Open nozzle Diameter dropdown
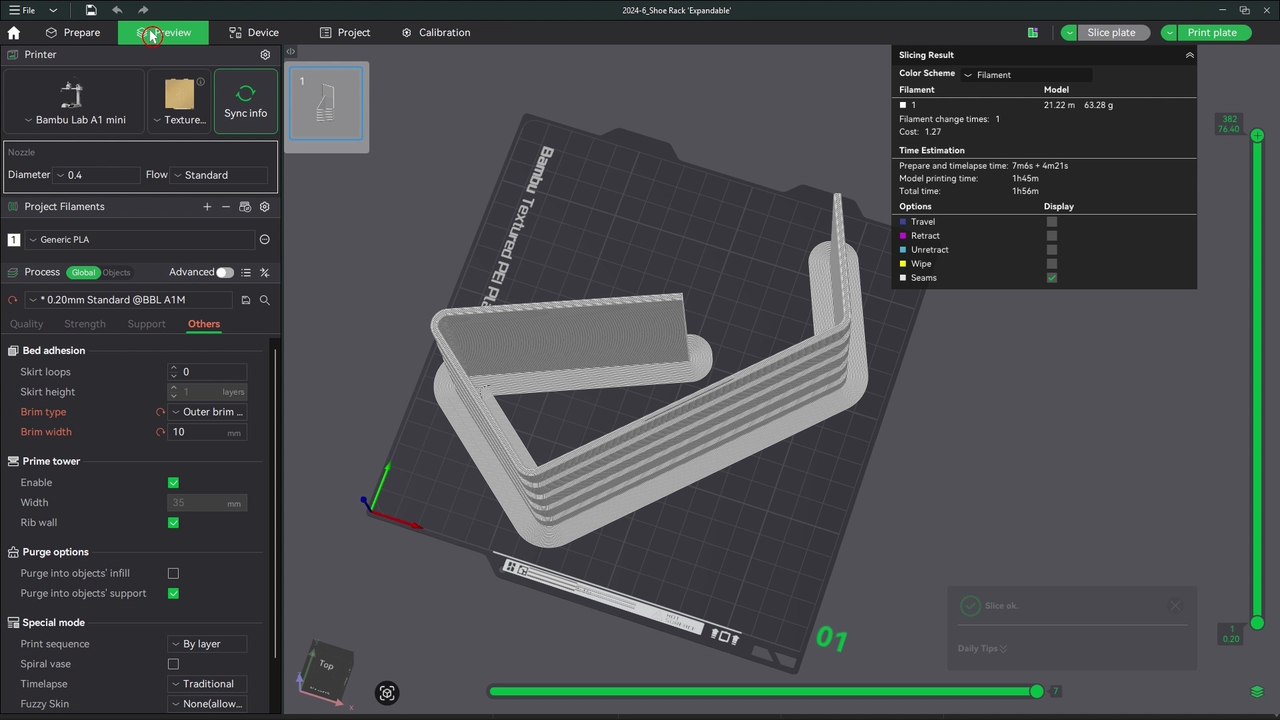The width and height of the screenshot is (1280, 720). (x=97, y=175)
